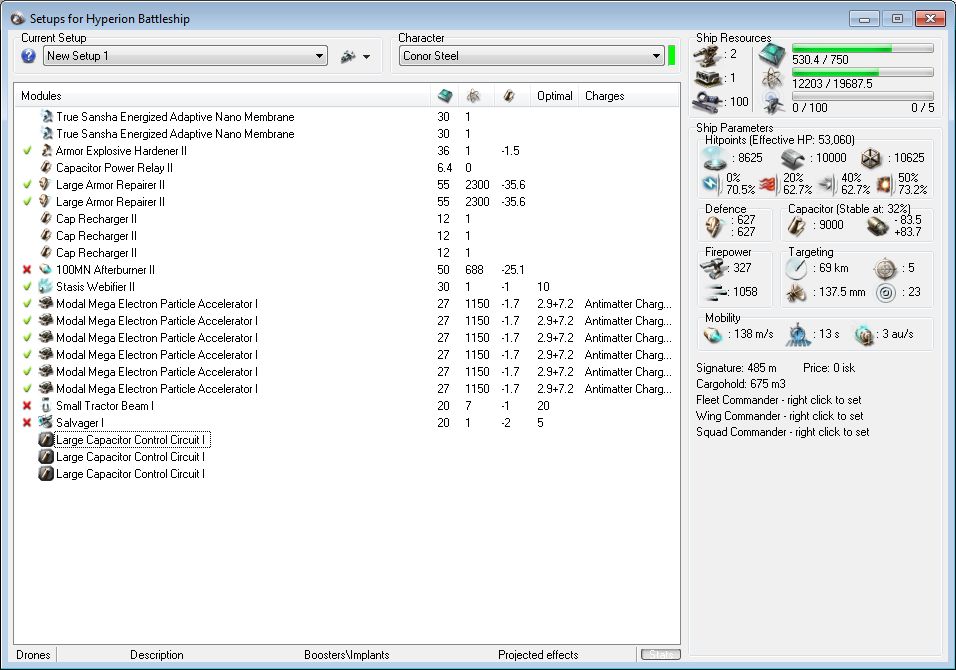Click the shield hitpoints icon showing 8625
The width and height of the screenshot is (956, 670).
pyautogui.click(x=715, y=158)
